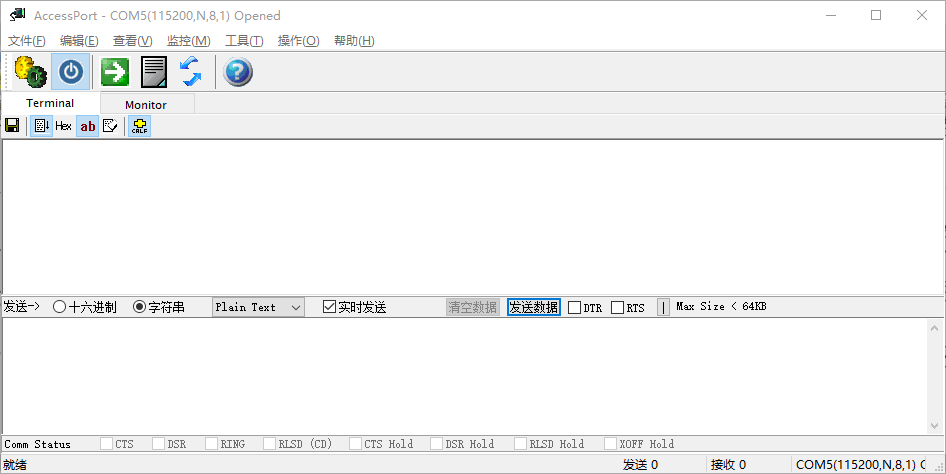Screen dimensions: 946x474
Task: Save terminal data with the floppy disk icon
Action: click(12, 126)
